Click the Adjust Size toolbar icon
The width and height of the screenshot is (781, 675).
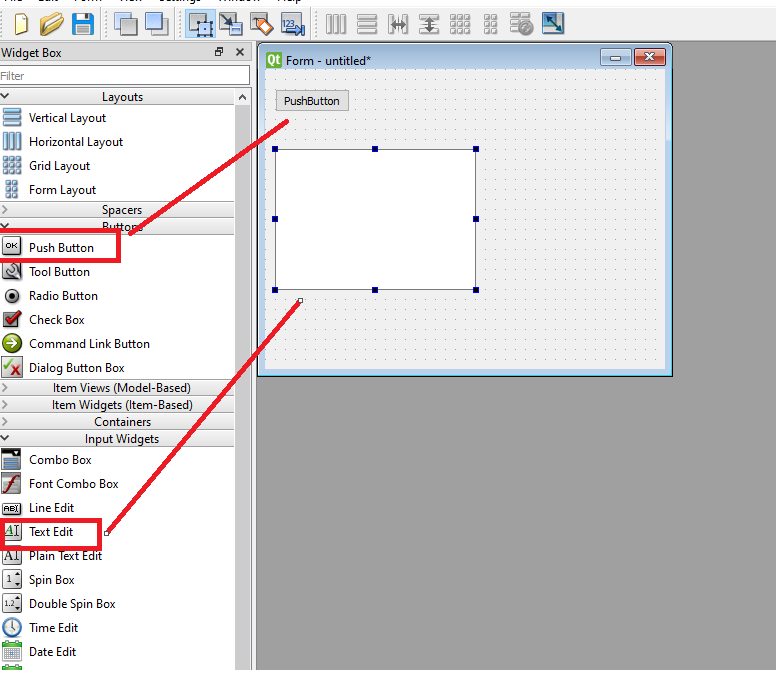(552, 24)
